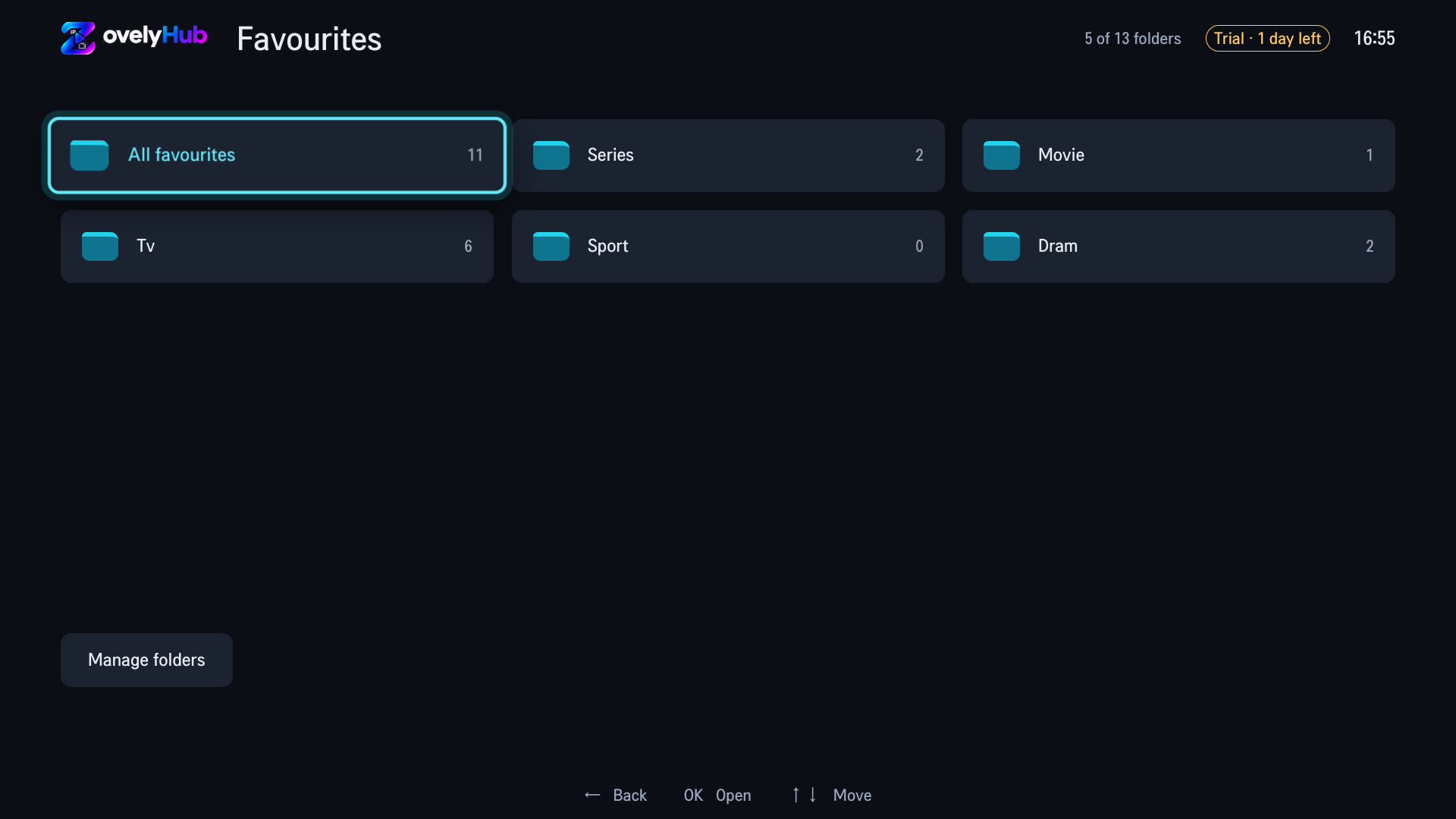
Task: Open the Movie folder icon
Action: pyautogui.click(x=1002, y=155)
